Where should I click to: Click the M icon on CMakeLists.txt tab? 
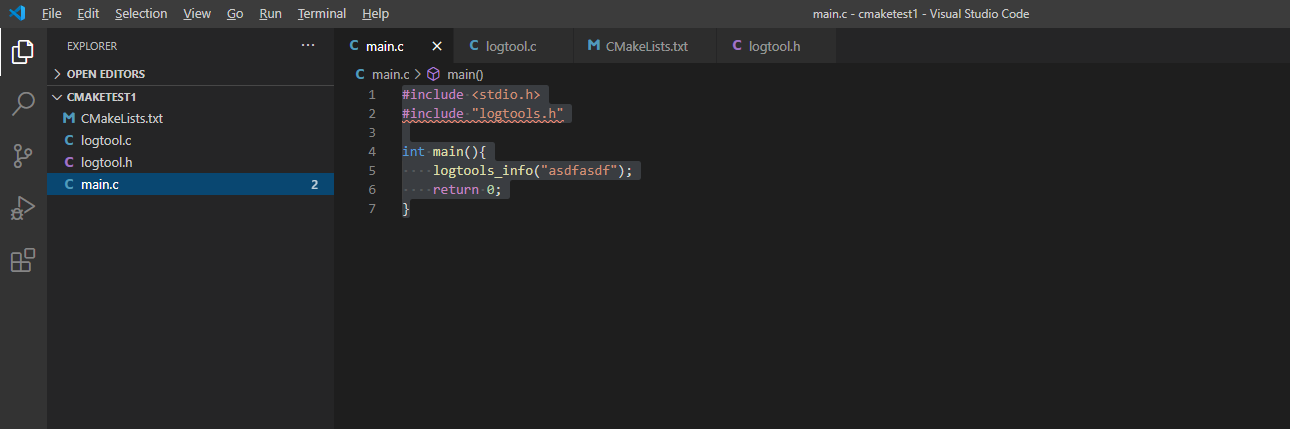click(594, 46)
